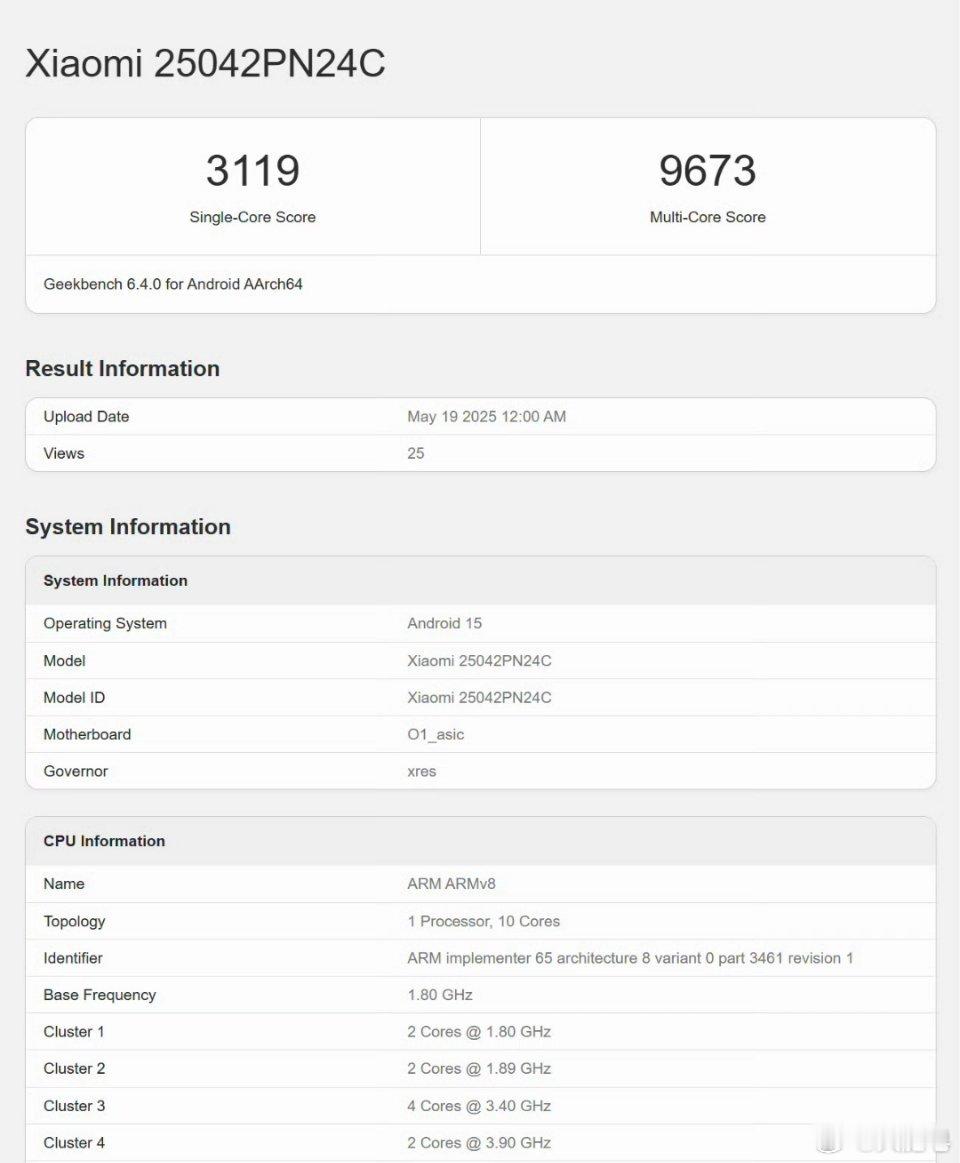Select the multi-core score value 9673

708,170
